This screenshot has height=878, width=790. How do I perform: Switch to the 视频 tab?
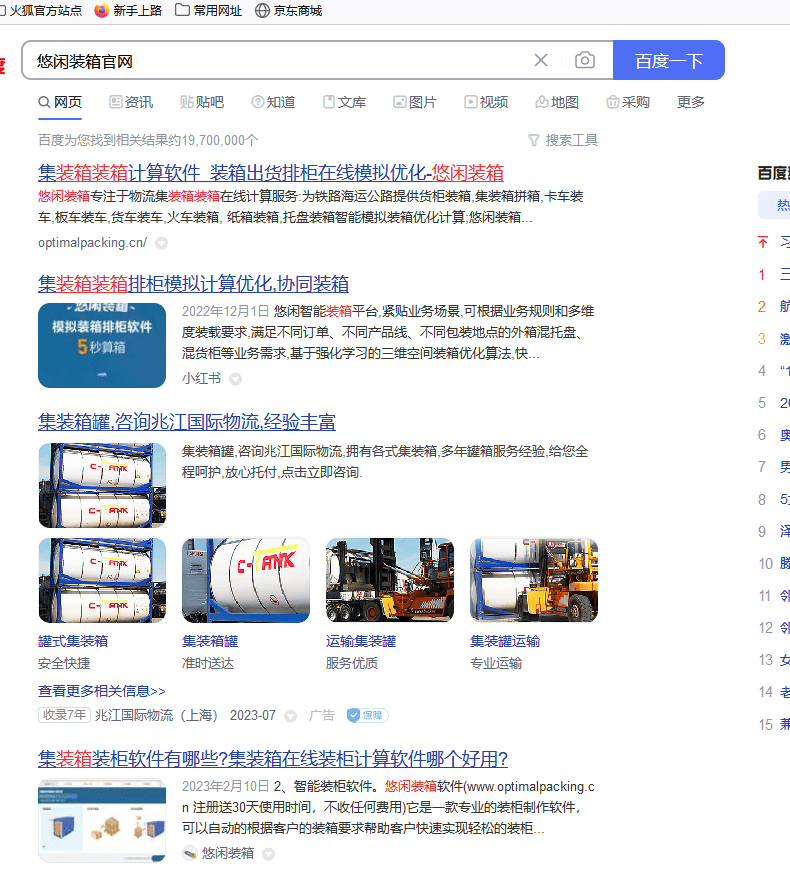pos(486,102)
